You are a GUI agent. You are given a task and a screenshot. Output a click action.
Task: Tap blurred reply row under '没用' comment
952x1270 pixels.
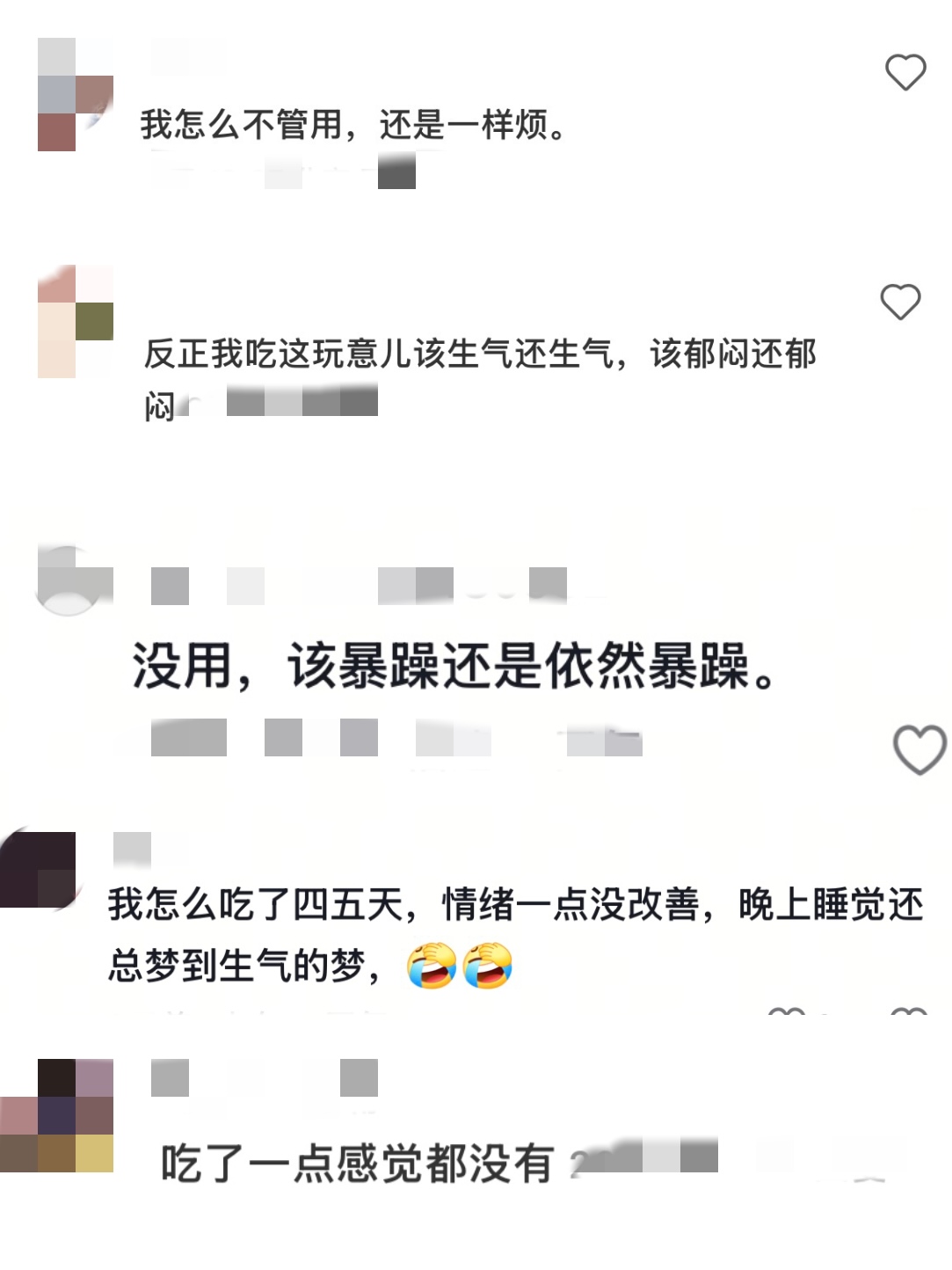tap(396, 737)
